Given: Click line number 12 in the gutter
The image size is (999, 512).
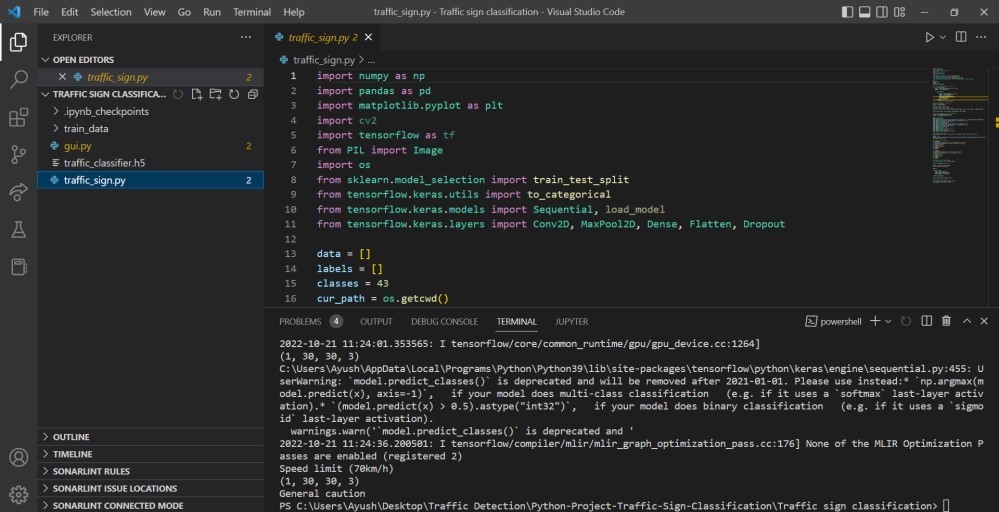Looking at the screenshot, I should coord(291,239).
